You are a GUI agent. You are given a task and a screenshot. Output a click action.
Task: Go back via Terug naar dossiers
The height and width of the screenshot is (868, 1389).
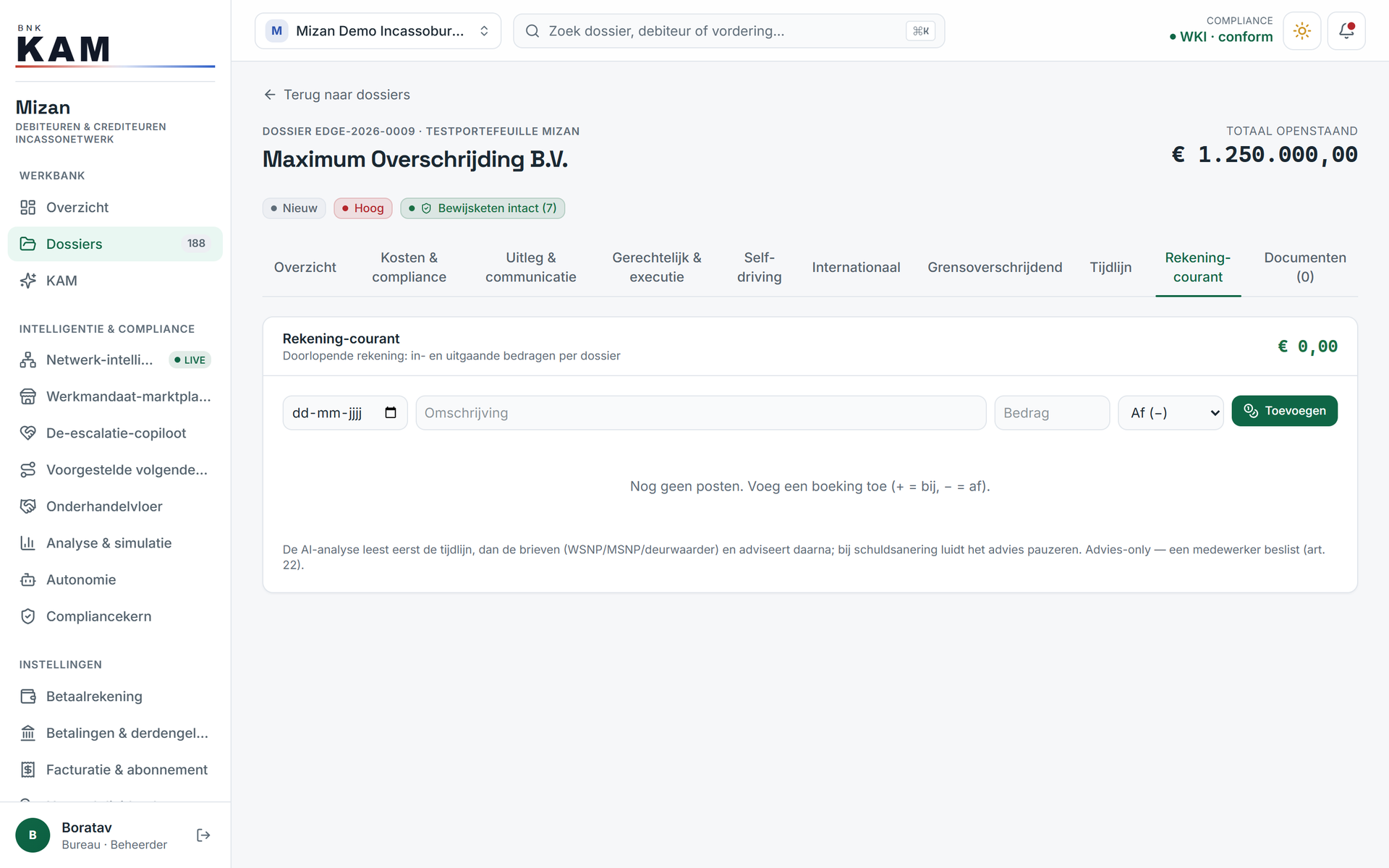337,95
